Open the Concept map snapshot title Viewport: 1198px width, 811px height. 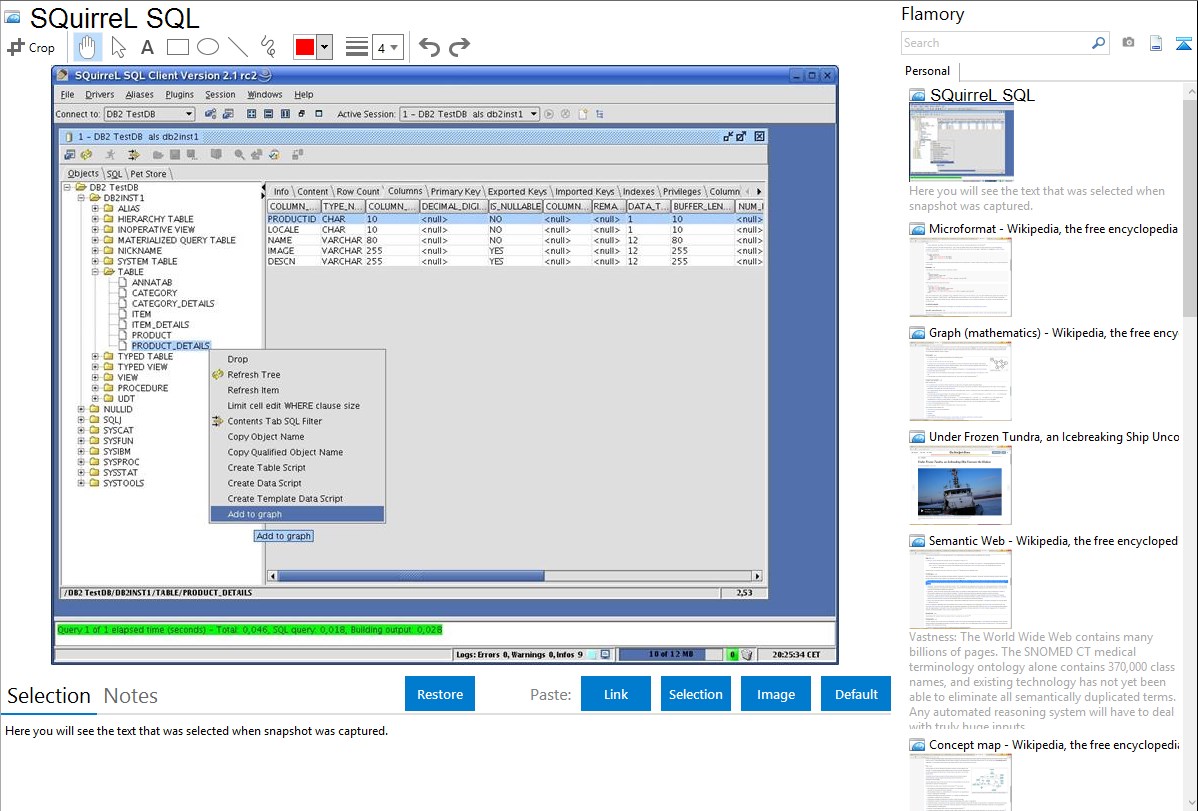tap(1053, 745)
